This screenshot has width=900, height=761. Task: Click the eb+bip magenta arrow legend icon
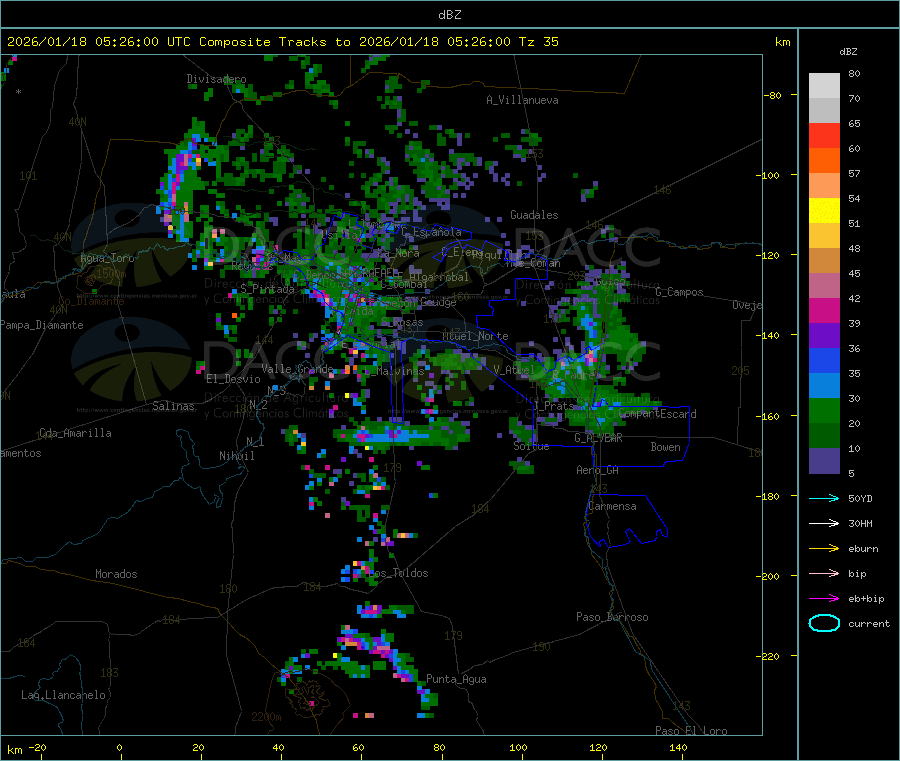click(824, 599)
